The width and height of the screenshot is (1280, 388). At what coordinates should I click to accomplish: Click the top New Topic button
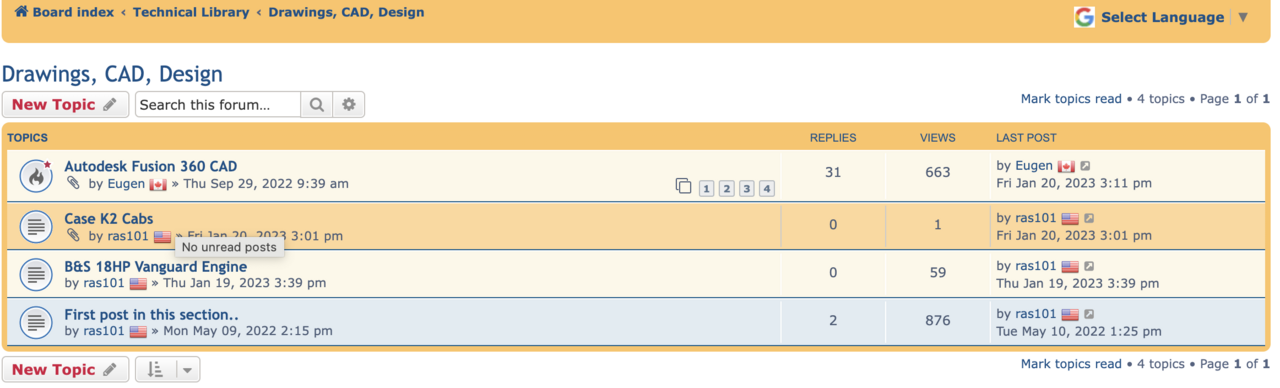(x=66, y=105)
